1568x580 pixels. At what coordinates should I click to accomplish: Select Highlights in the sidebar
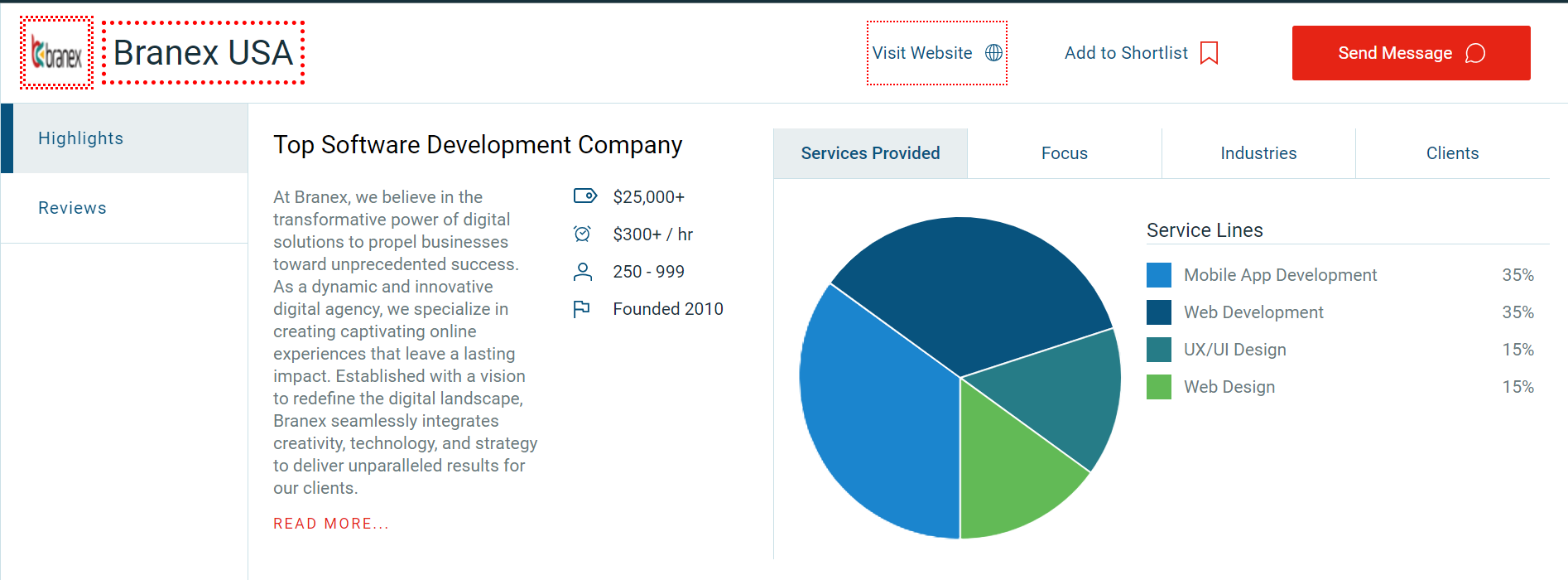click(x=124, y=138)
